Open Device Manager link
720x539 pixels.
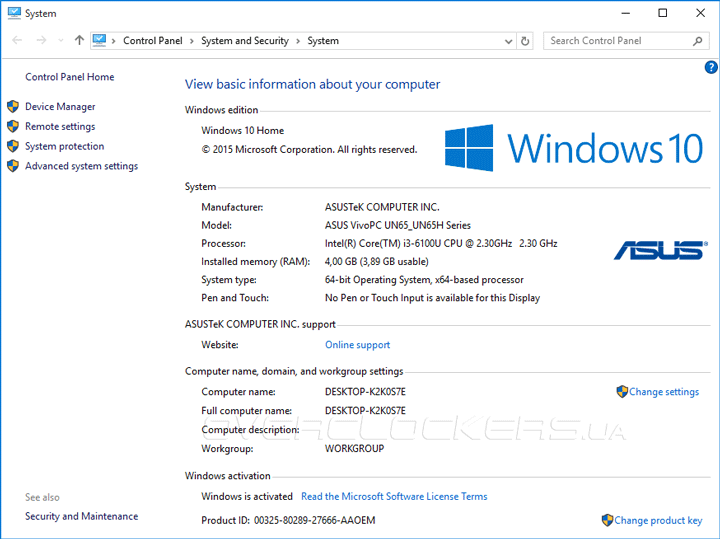(60, 107)
